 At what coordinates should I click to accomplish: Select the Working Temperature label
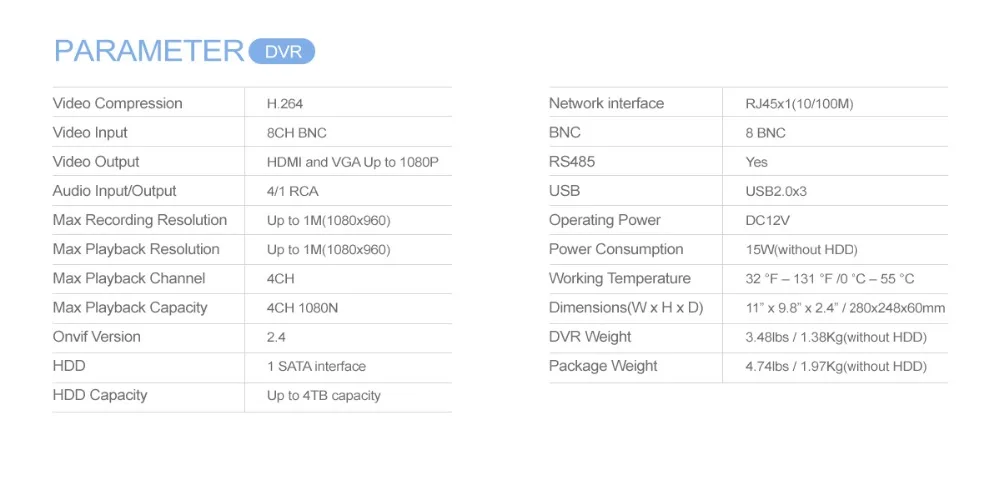(620, 279)
